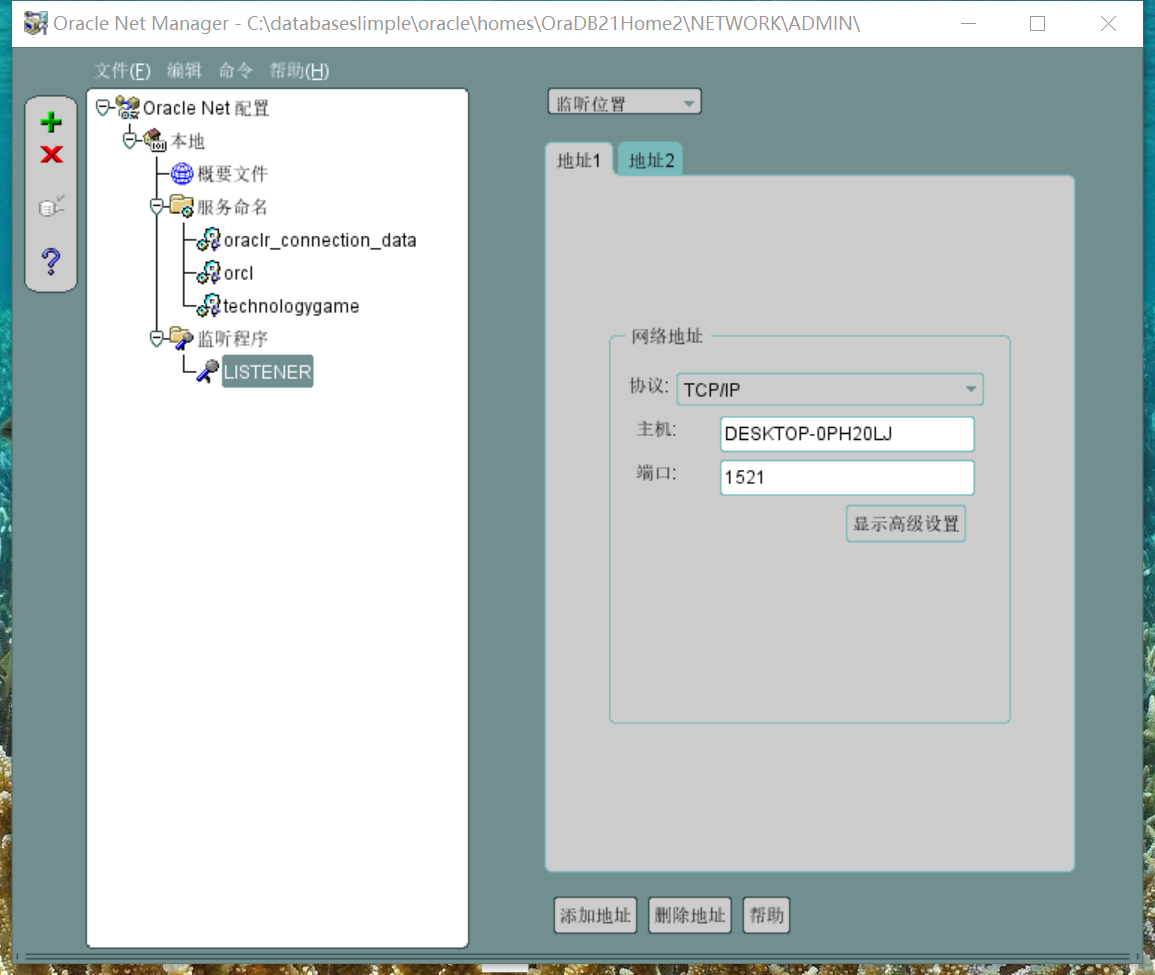Open the 监听位置 dropdown
This screenshot has height=975, width=1155.
(625, 102)
